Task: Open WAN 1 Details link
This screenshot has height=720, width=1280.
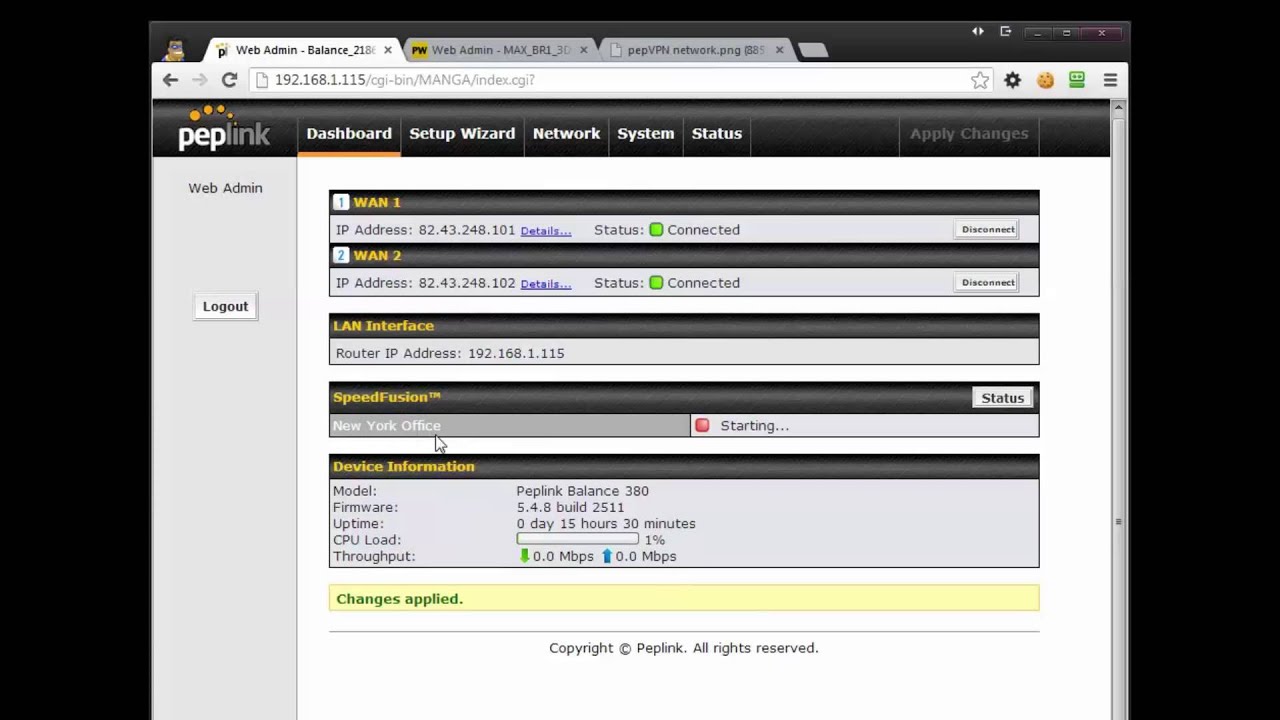Action: [546, 231]
